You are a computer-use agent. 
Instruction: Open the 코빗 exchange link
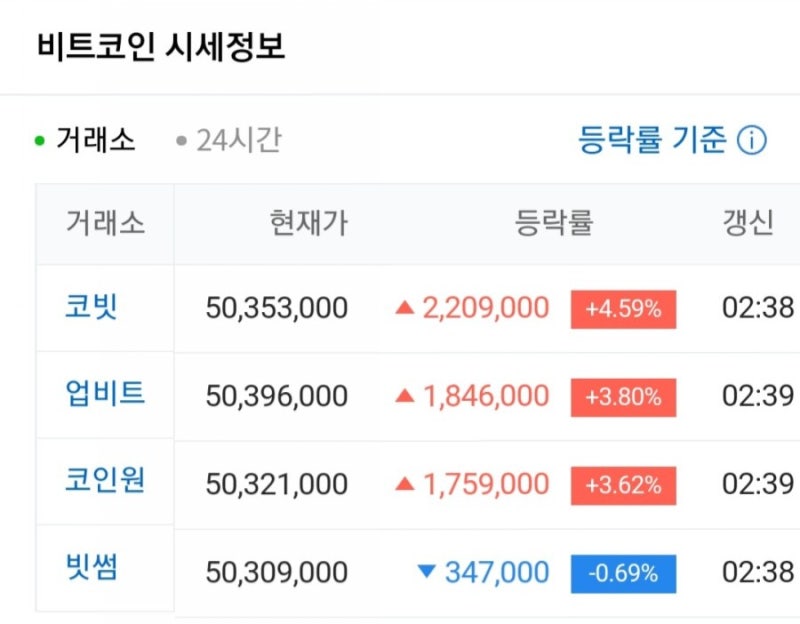point(92,306)
